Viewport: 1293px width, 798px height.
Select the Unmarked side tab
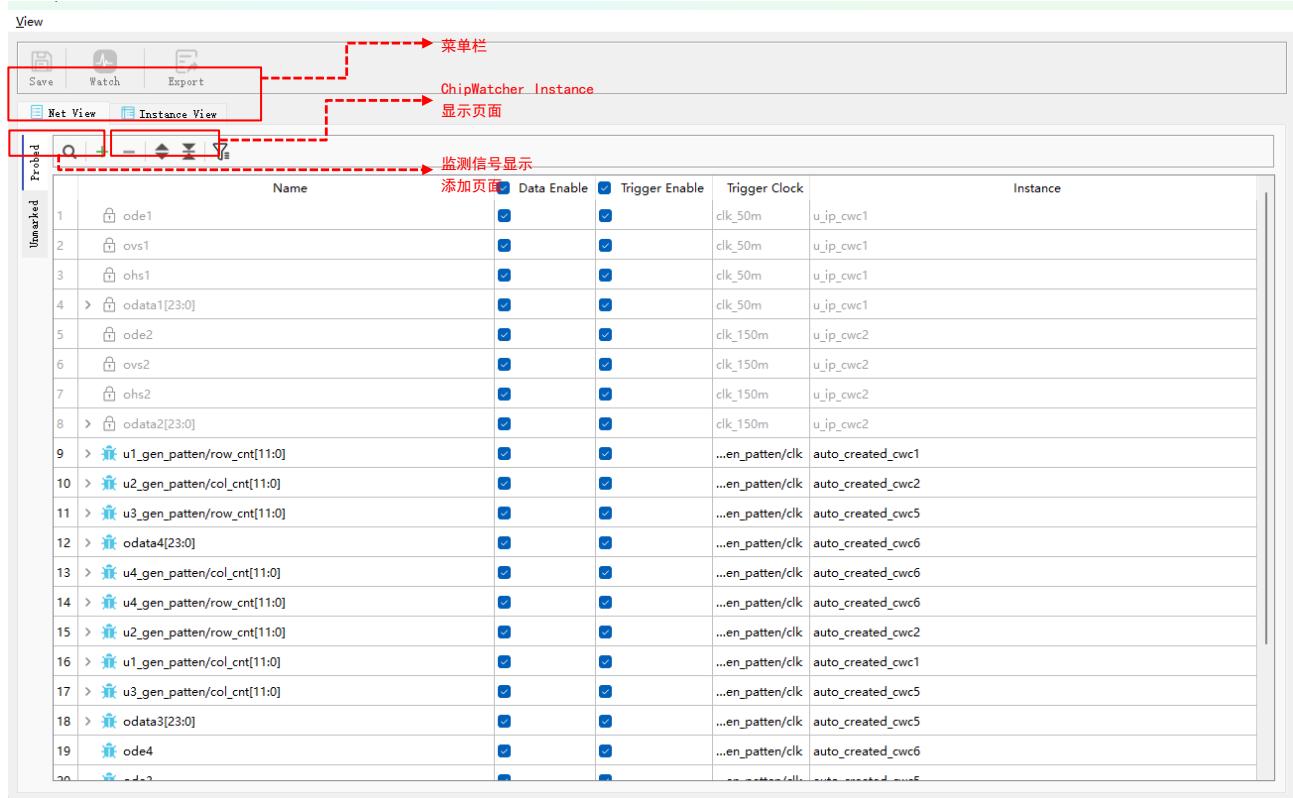35,224
